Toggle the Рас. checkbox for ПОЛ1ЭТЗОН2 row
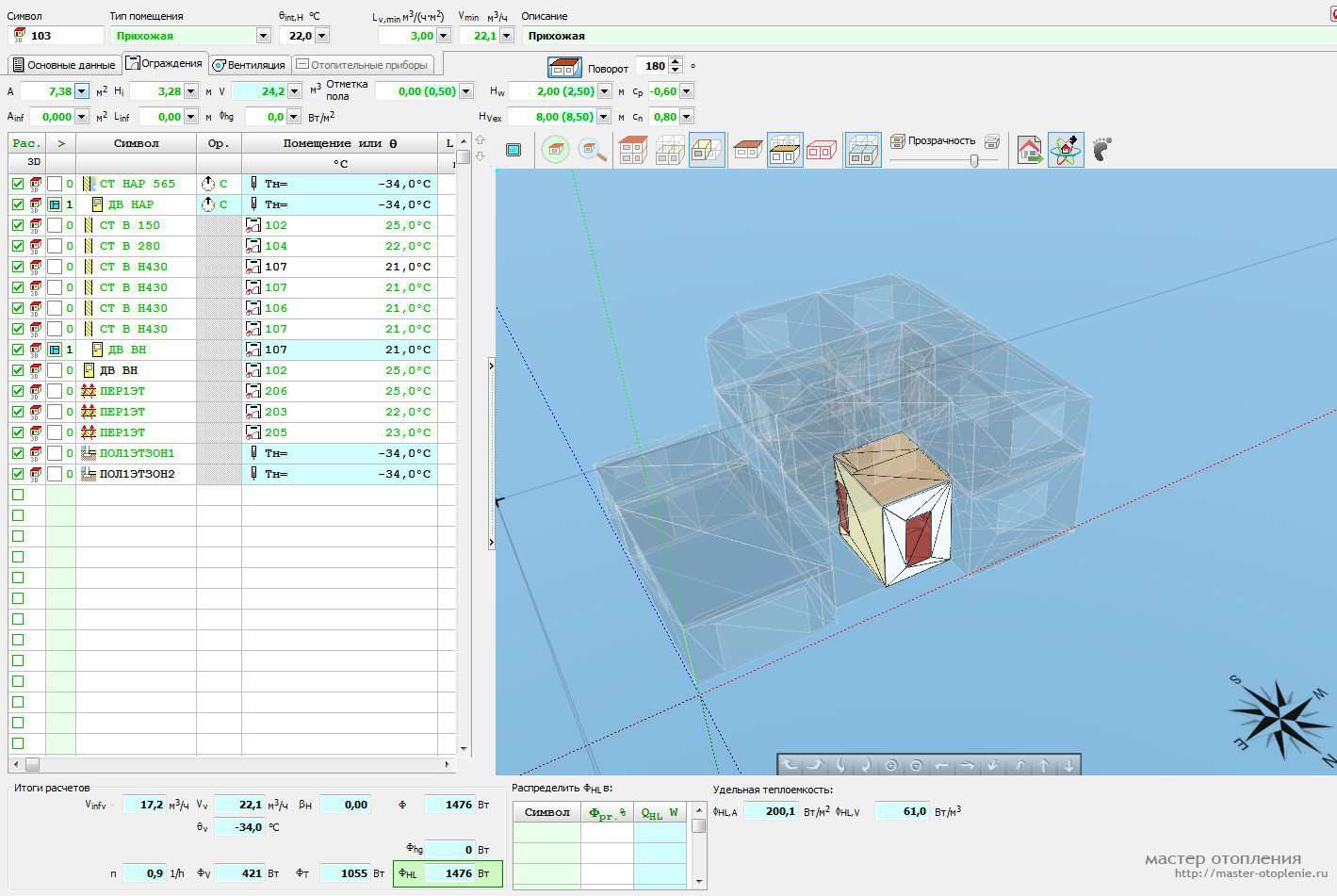This screenshot has height=896, width=1337. tap(18, 474)
